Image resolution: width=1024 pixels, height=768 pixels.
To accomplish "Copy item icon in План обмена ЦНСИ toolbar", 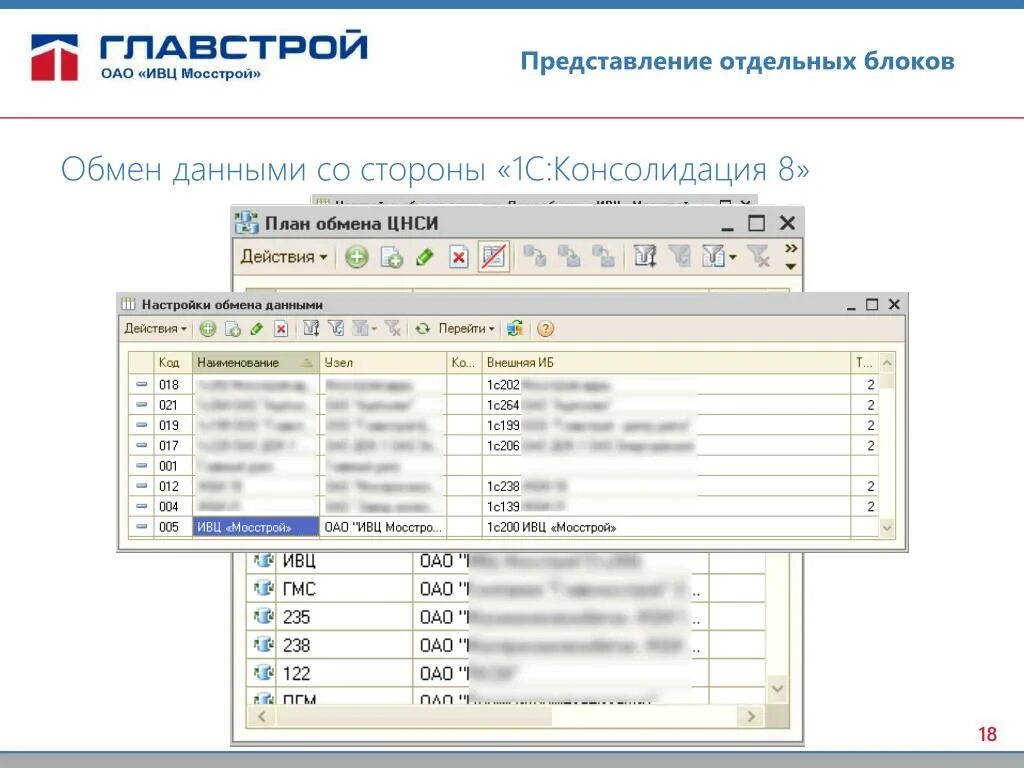I will pos(391,257).
